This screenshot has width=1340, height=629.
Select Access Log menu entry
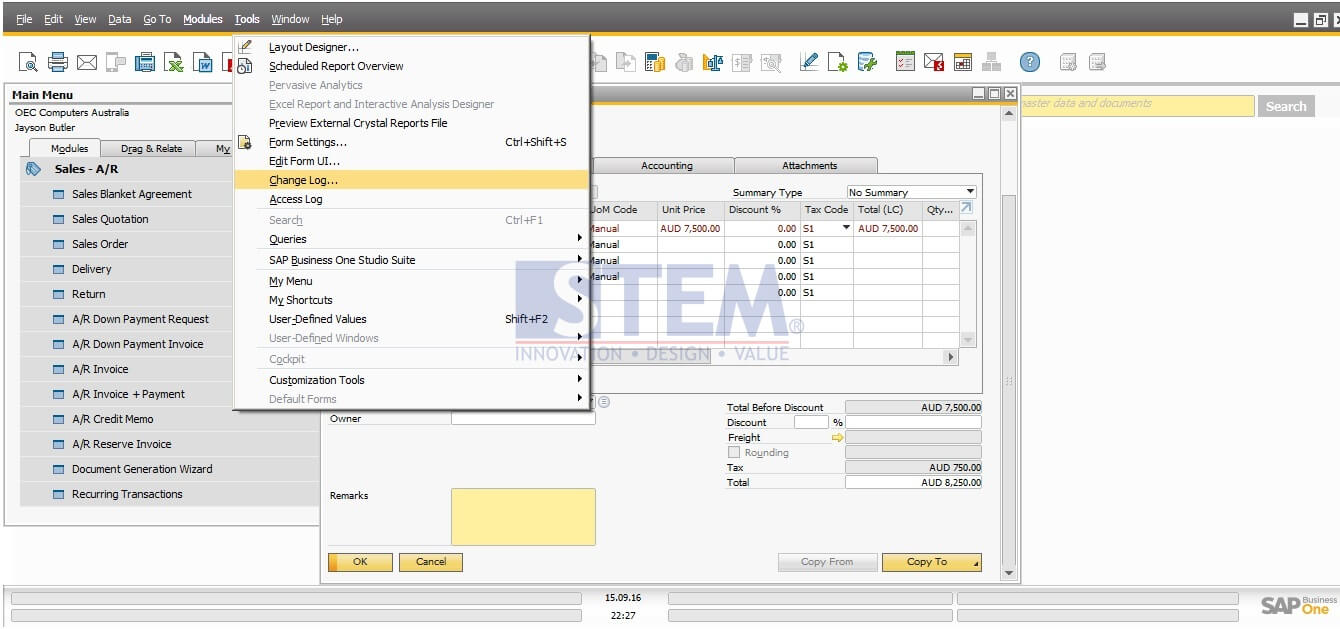coord(411,199)
